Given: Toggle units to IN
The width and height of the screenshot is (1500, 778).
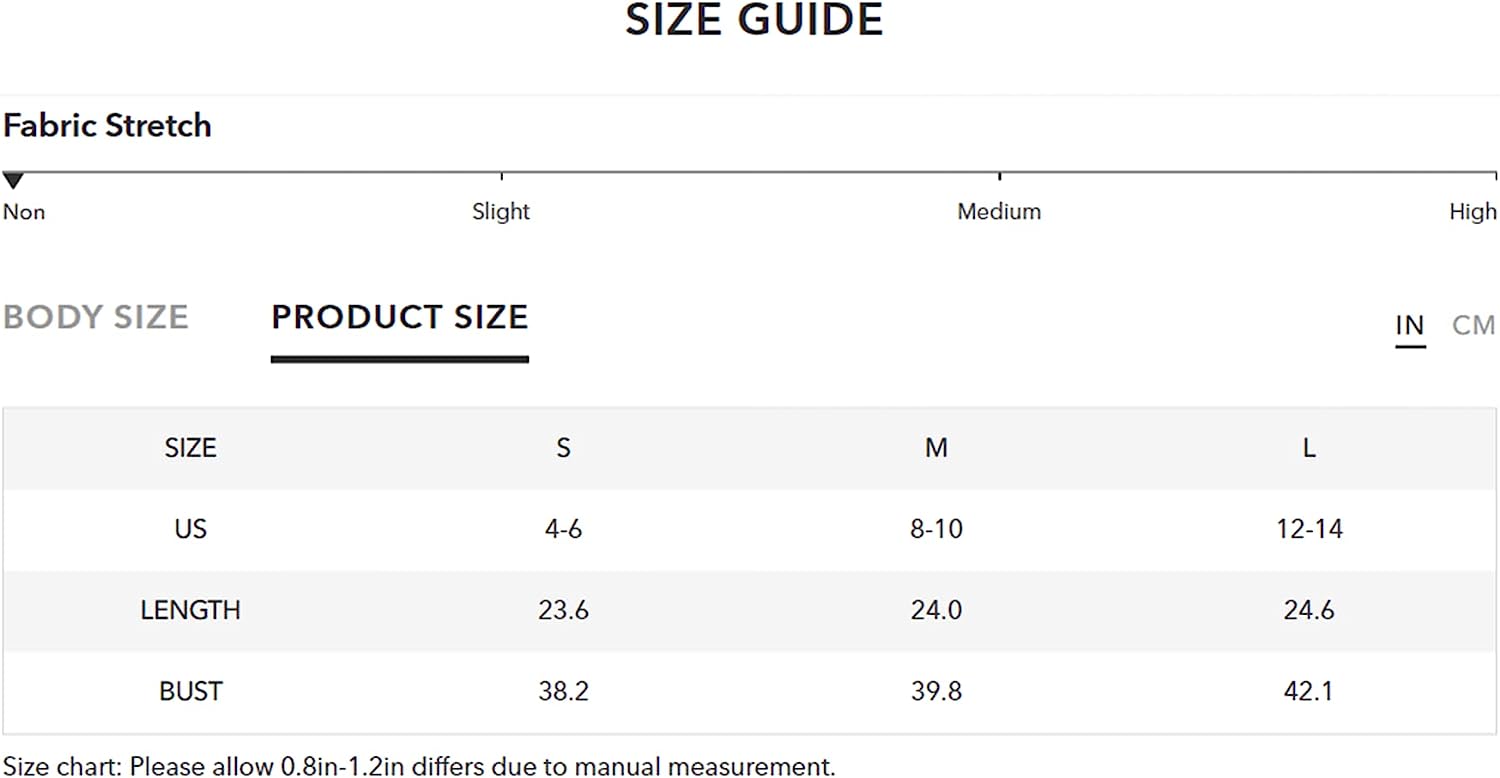Looking at the screenshot, I should pyautogui.click(x=1410, y=325).
